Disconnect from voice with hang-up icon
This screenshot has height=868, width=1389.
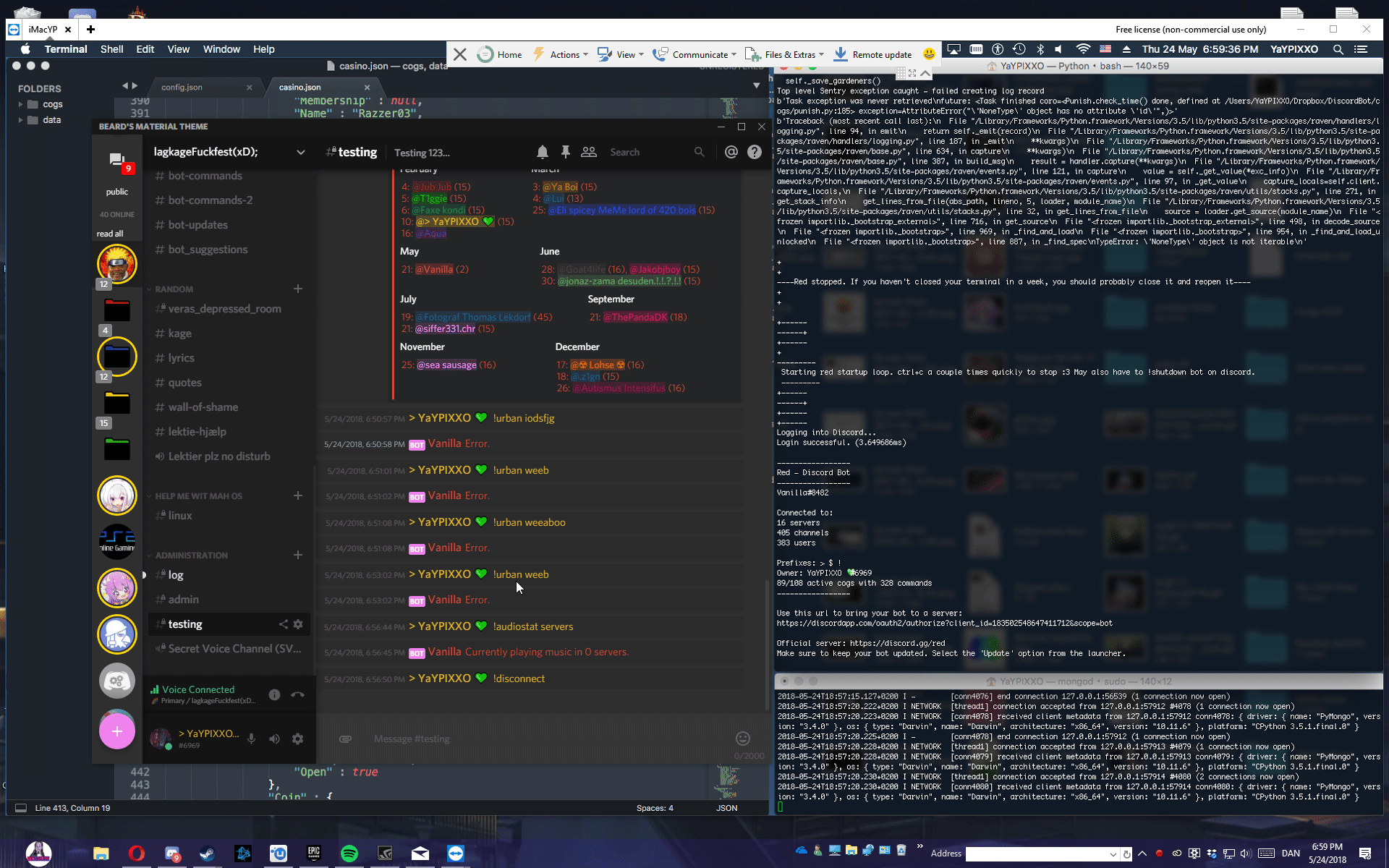click(x=297, y=694)
